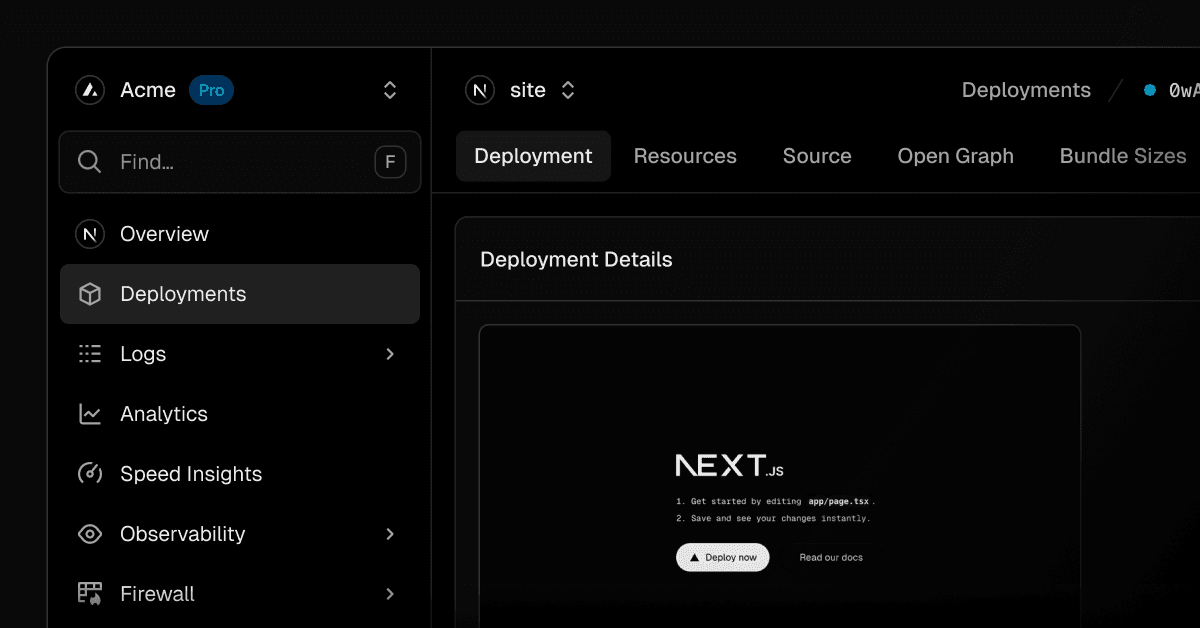Open the Open Graph tab
This screenshot has width=1200, height=628.
click(955, 156)
